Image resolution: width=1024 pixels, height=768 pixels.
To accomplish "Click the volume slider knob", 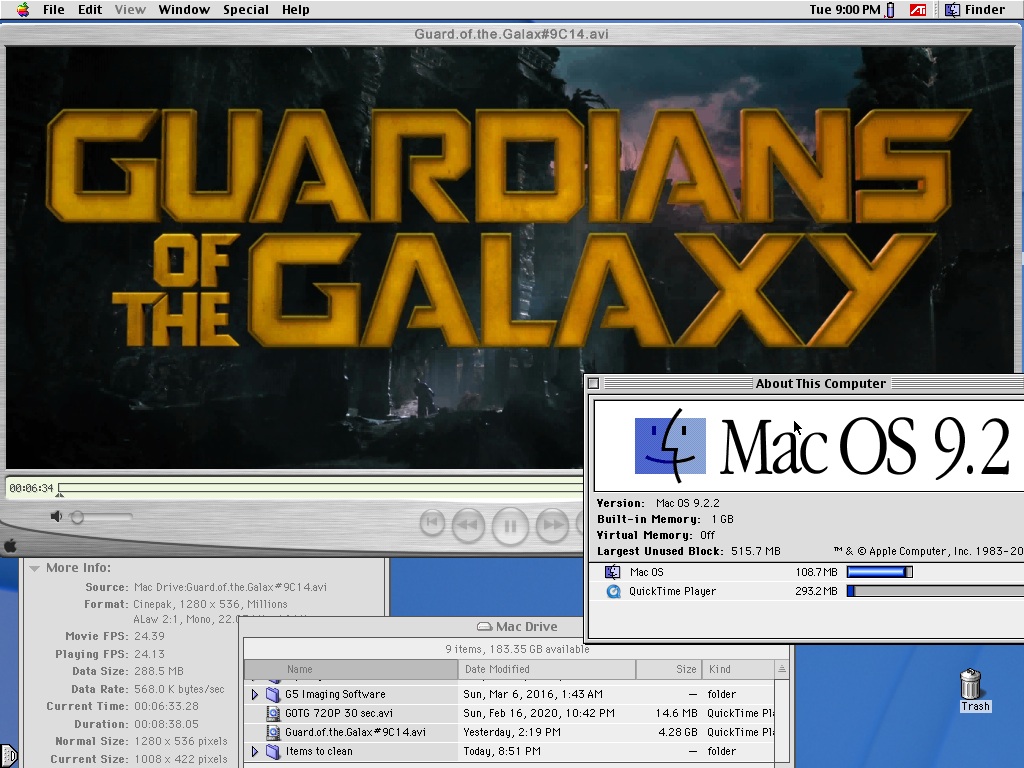I will tap(77, 517).
